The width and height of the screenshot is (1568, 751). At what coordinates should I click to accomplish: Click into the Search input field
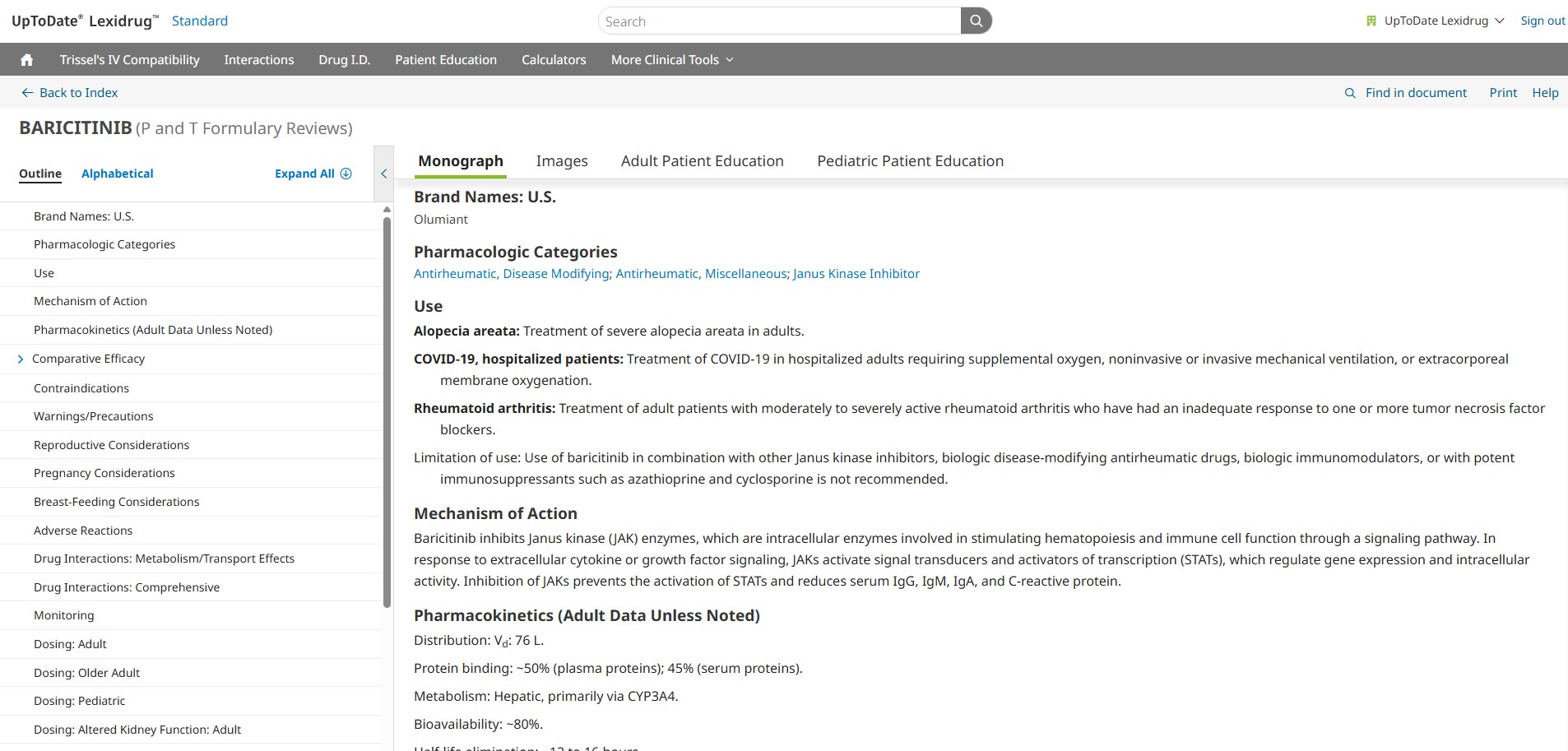pos(778,21)
